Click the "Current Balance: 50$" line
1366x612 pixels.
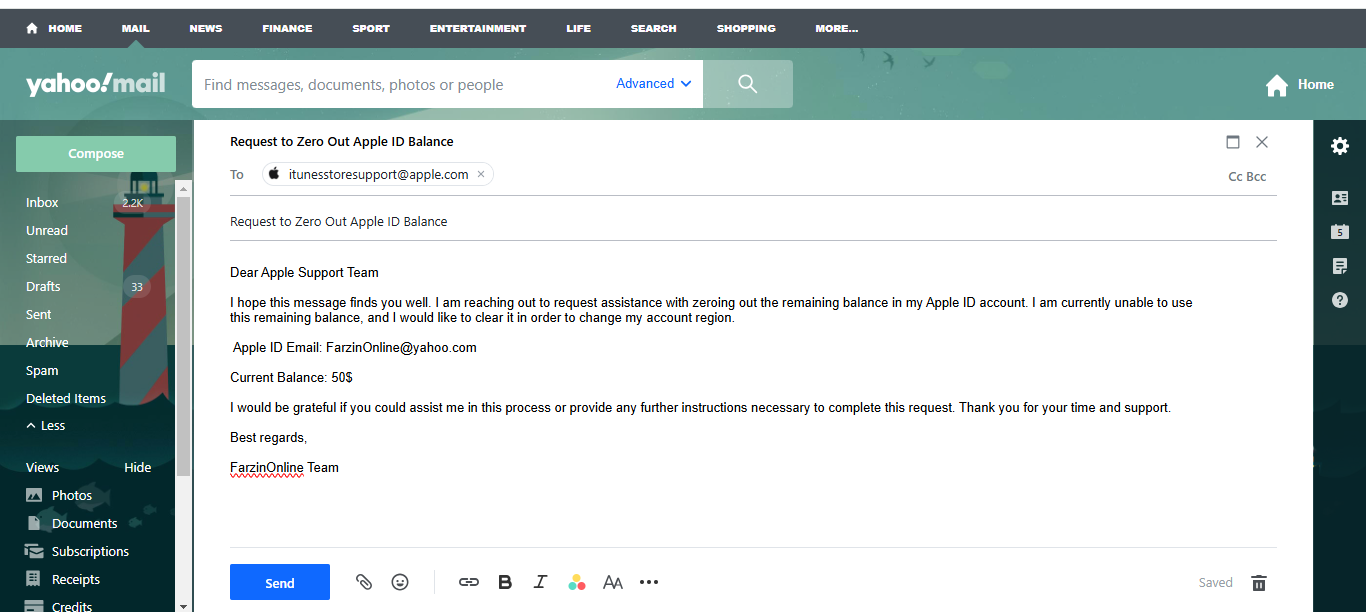291,378
